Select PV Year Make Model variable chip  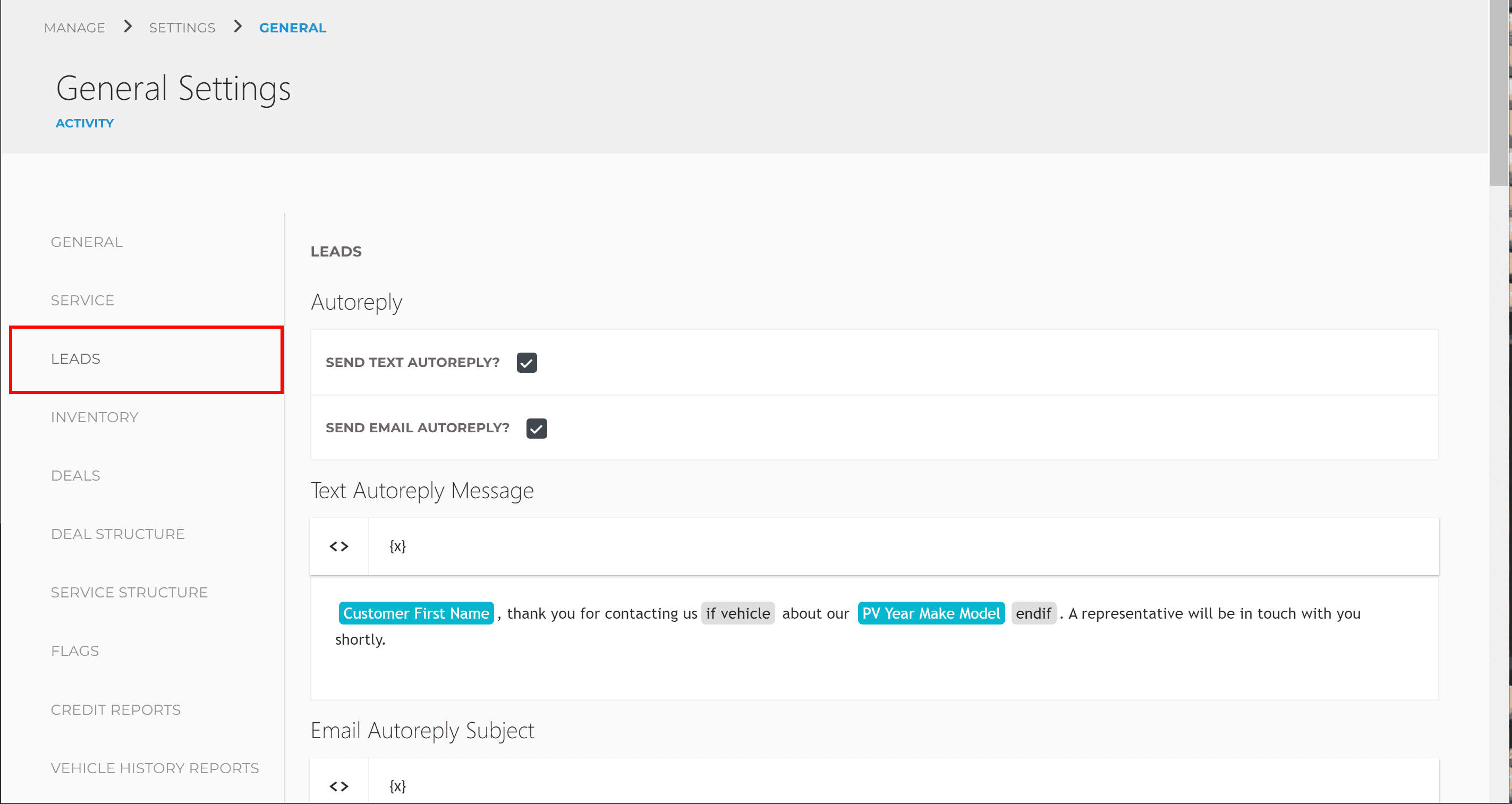930,613
